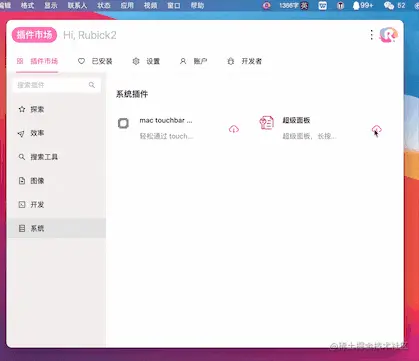The image size is (419, 361).
Task: Download the mac touchbar plugin
Action: pos(234,129)
